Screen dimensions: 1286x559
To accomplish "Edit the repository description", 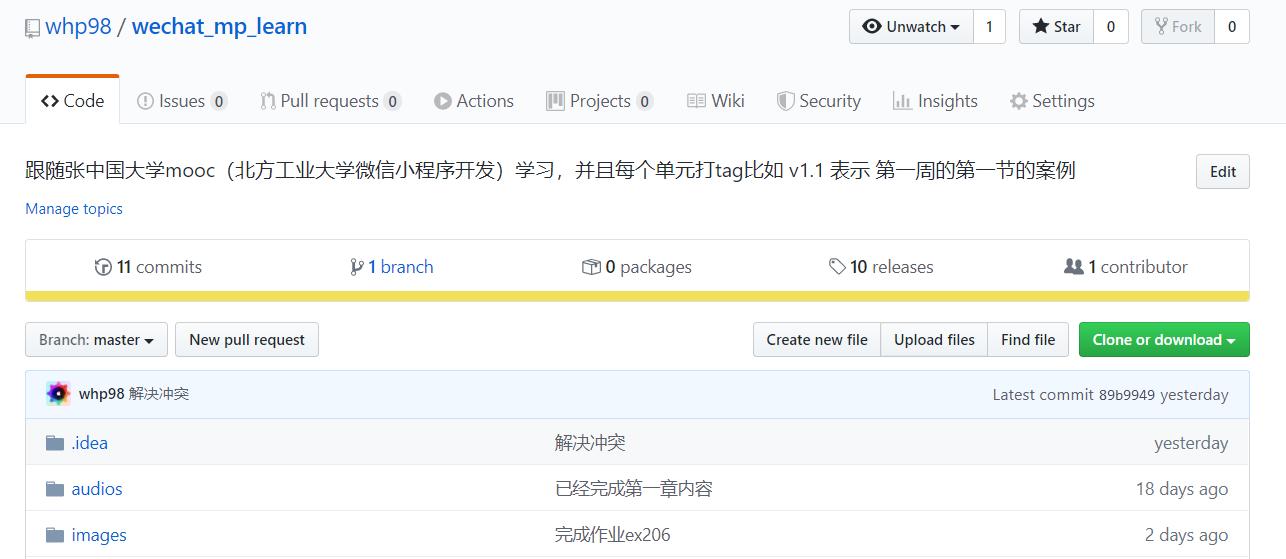I will point(1222,172).
